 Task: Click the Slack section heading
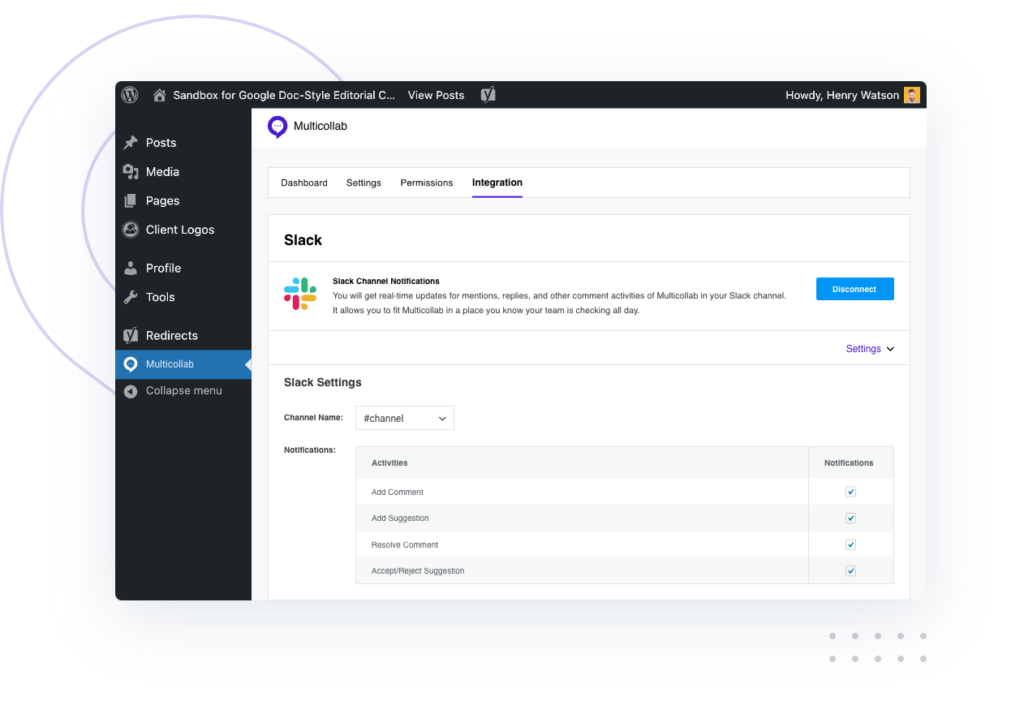pos(303,240)
